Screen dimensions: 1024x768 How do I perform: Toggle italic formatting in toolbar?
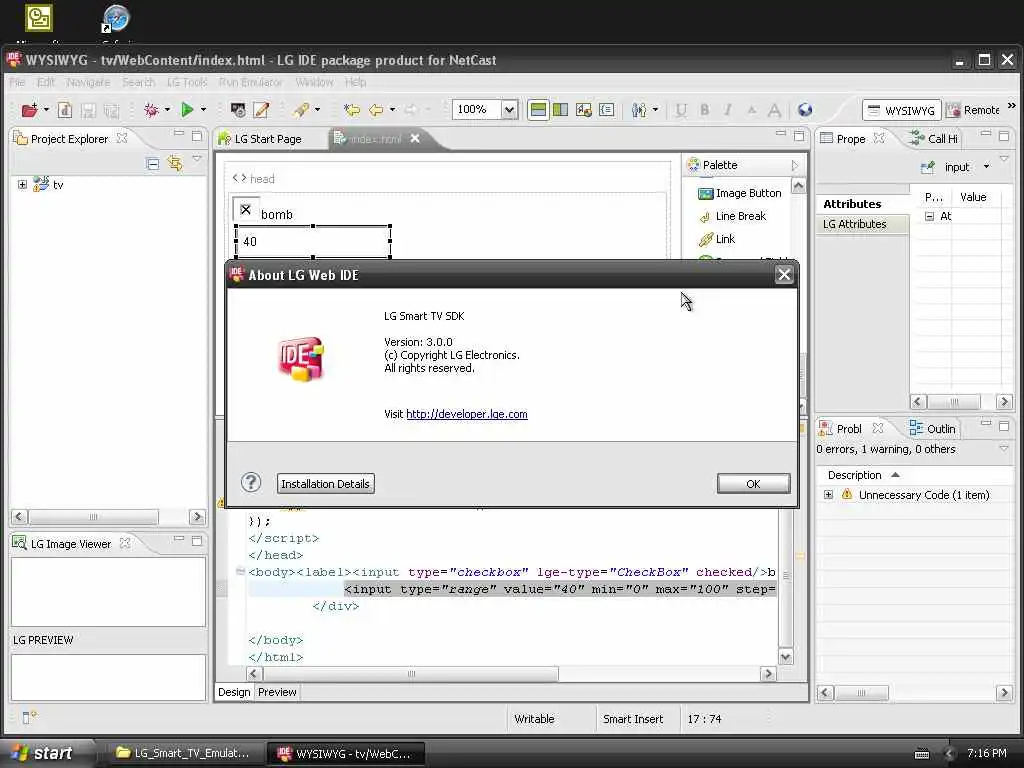click(728, 110)
